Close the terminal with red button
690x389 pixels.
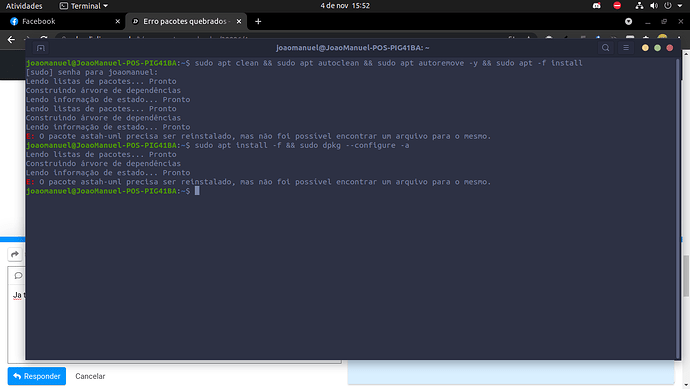pyautogui.click(x=670, y=48)
